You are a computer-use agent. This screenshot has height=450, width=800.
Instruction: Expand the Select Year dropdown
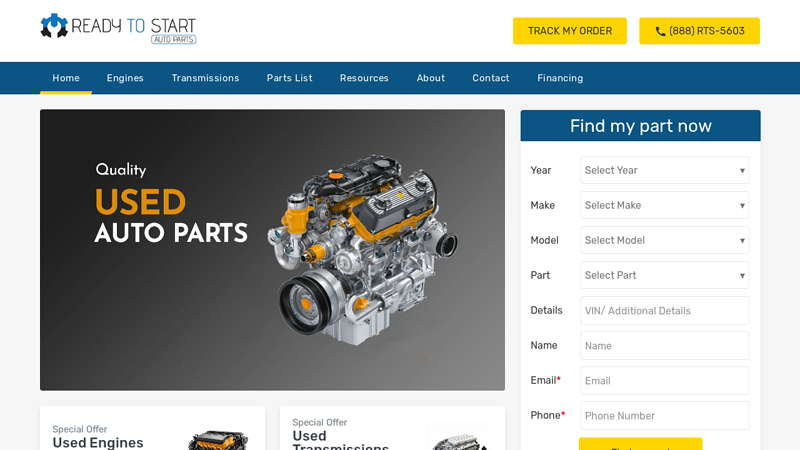click(664, 170)
